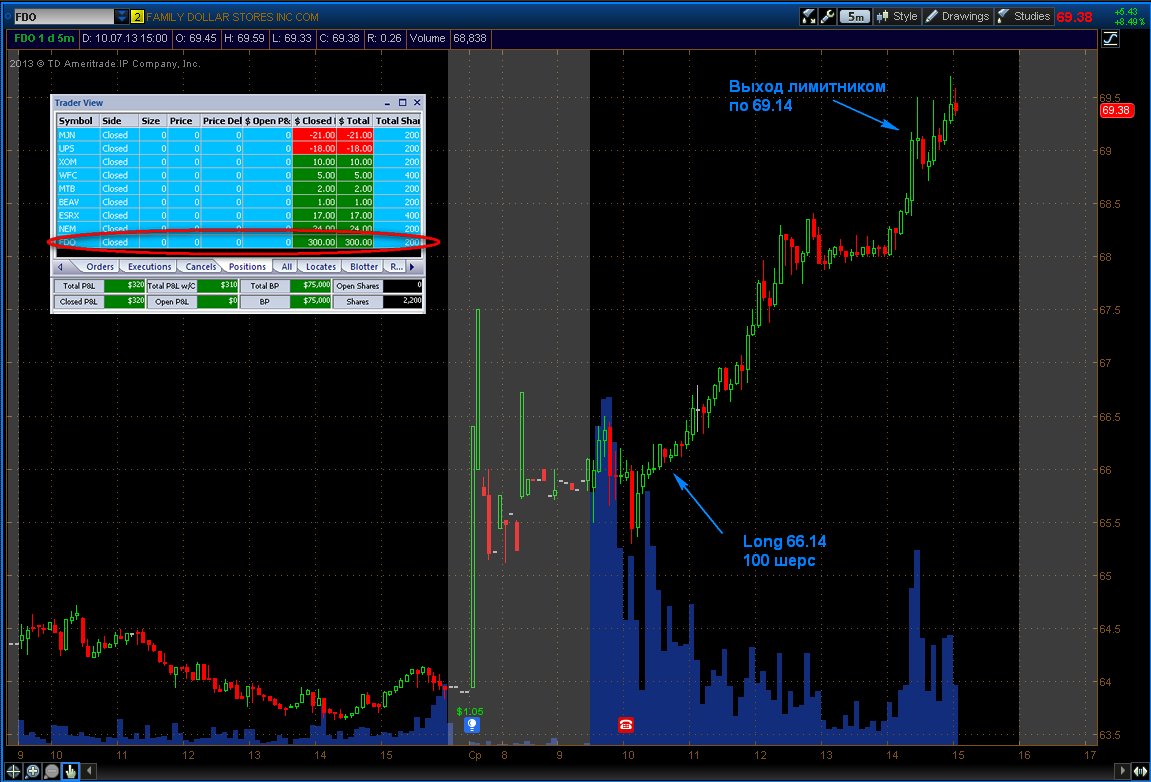Click the left scroll arrow below chart
This screenshot has height=782, width=1151.
(x=90, y=771)
